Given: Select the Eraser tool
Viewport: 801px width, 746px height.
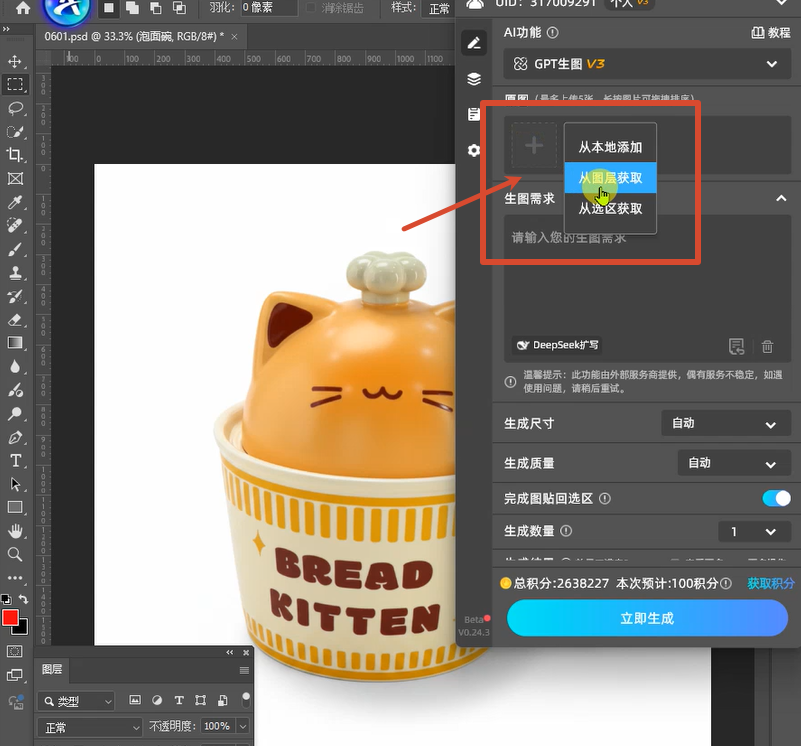Looking at the screenshot, I should [x=15, y=320].
